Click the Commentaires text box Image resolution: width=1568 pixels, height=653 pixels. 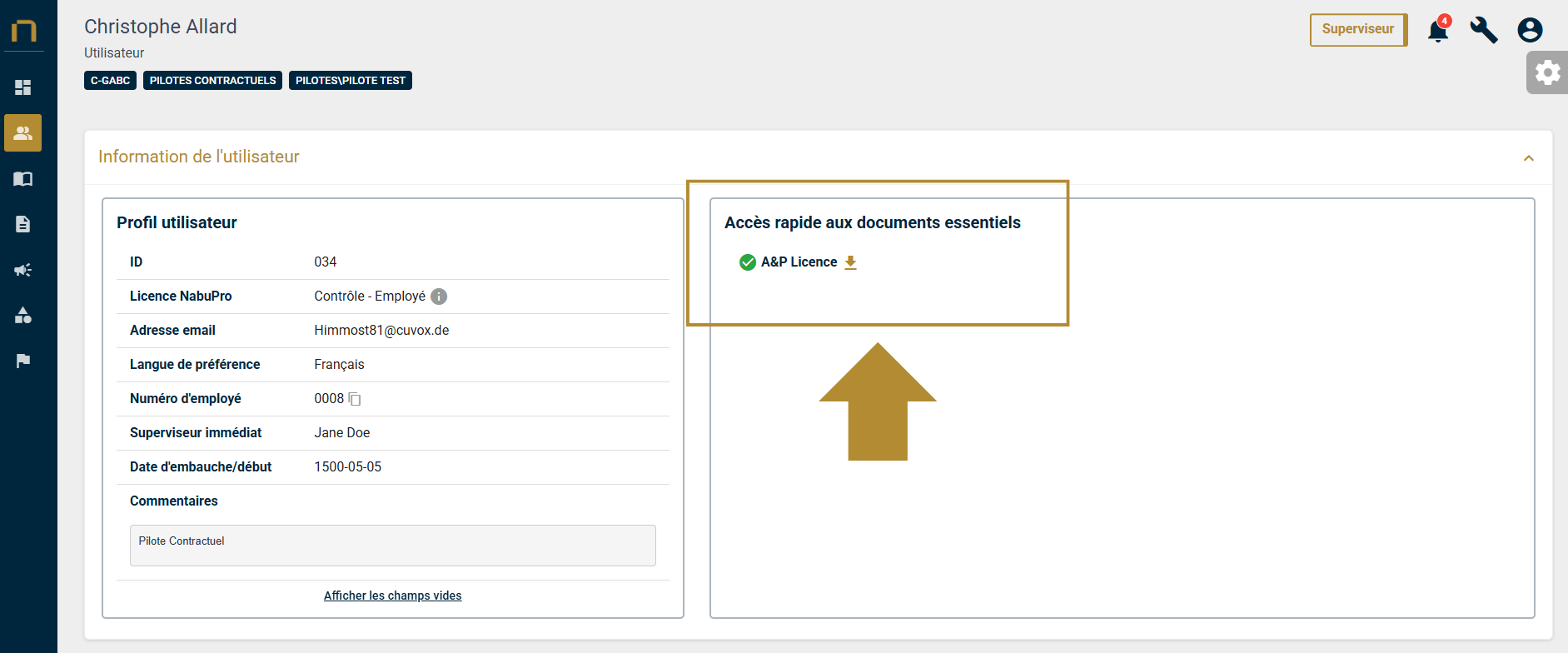click(392, 546)
